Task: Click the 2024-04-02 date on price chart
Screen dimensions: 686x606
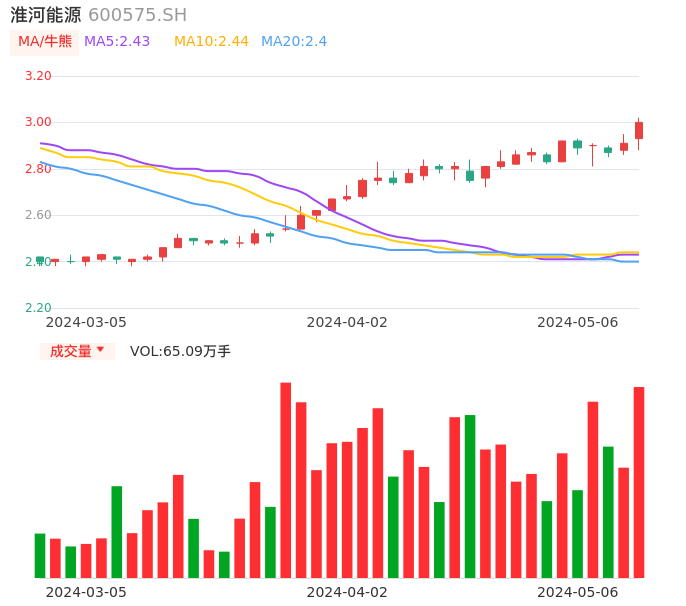Action: [347, 322]
